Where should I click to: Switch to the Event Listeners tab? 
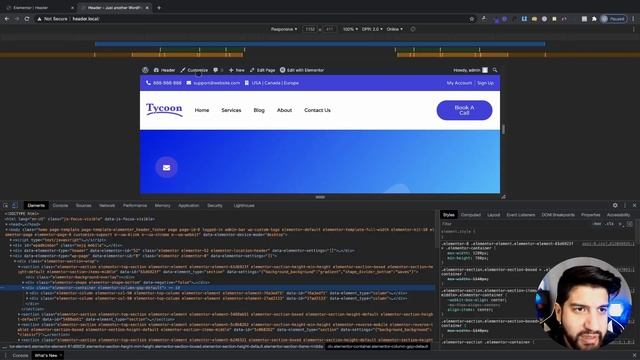pos(520,215)
